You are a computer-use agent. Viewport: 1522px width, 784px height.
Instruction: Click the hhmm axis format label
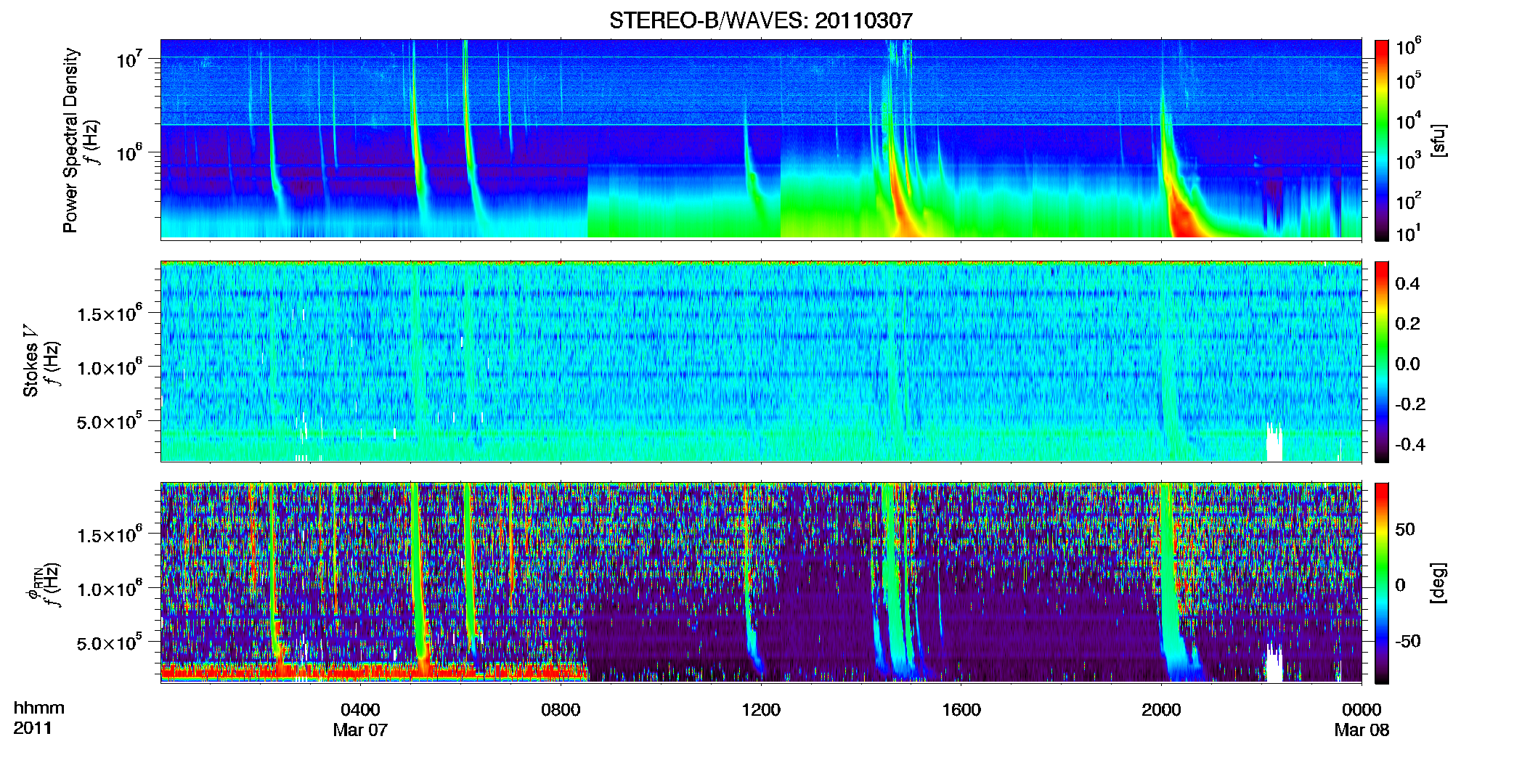point(39,708)
